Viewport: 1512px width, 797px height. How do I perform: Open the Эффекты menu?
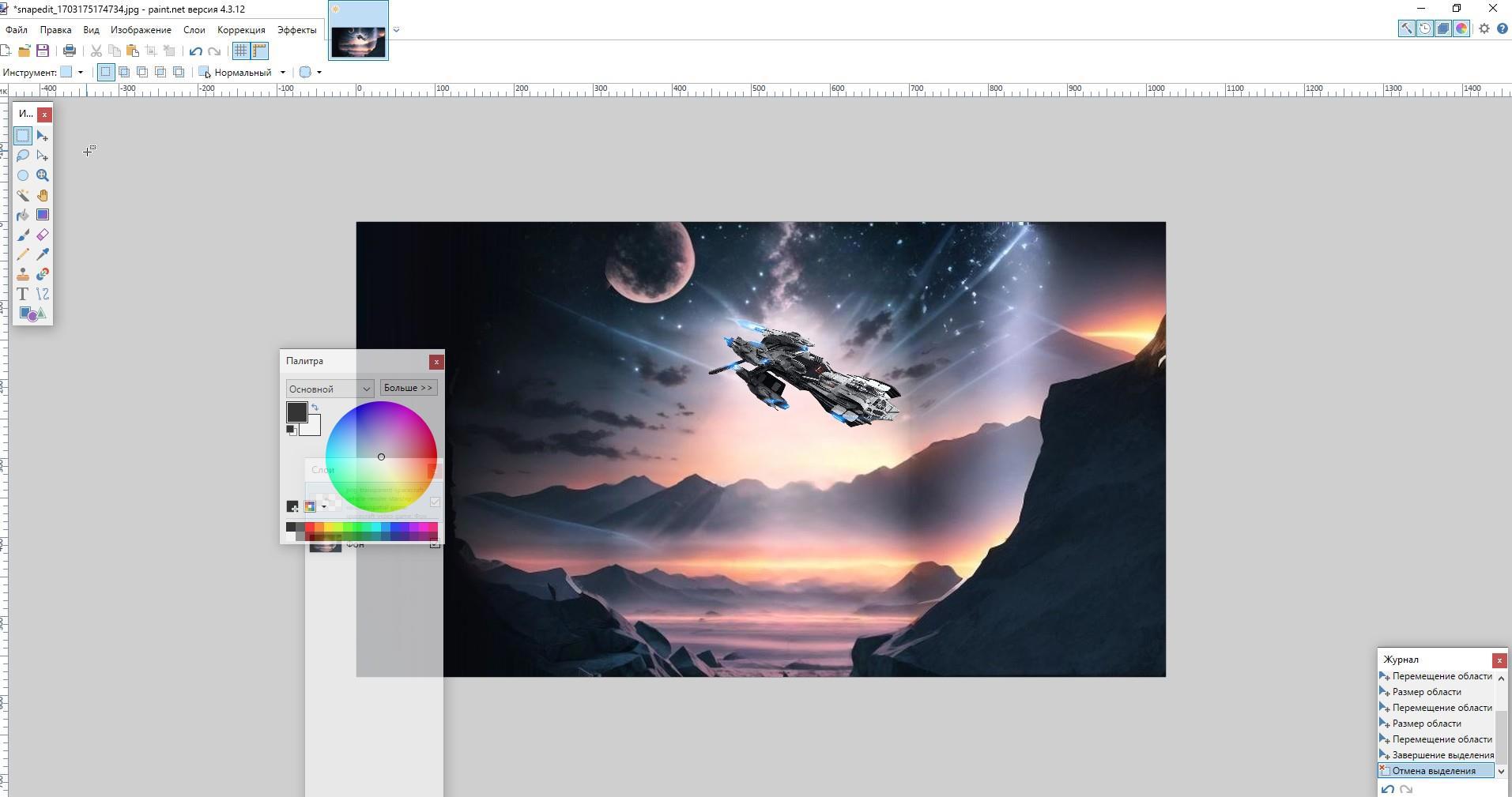pyautogui.click(x=296, y=30)
